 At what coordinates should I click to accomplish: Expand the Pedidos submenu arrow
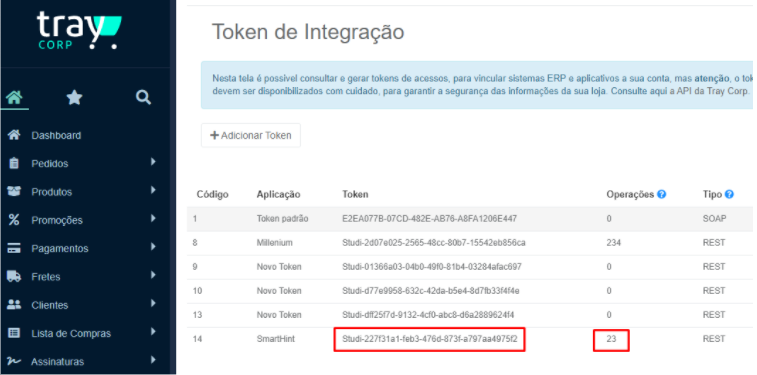154,162
